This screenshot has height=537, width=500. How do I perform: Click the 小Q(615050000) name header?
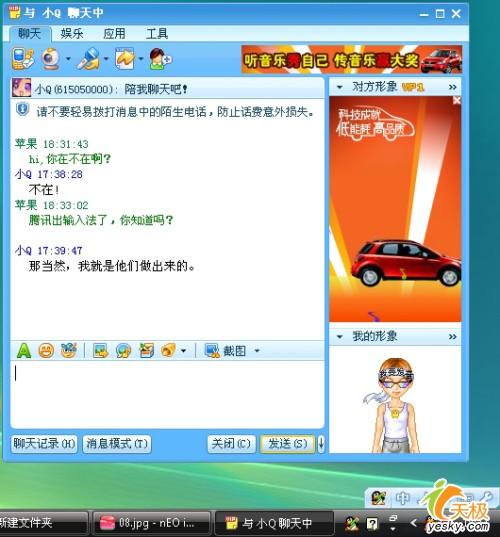pyautogui.click(x=73, y=89)
